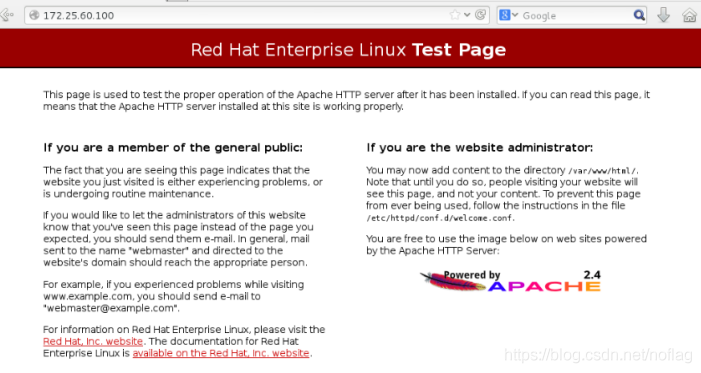Open the Google search engine selector

tap(508, 15)
